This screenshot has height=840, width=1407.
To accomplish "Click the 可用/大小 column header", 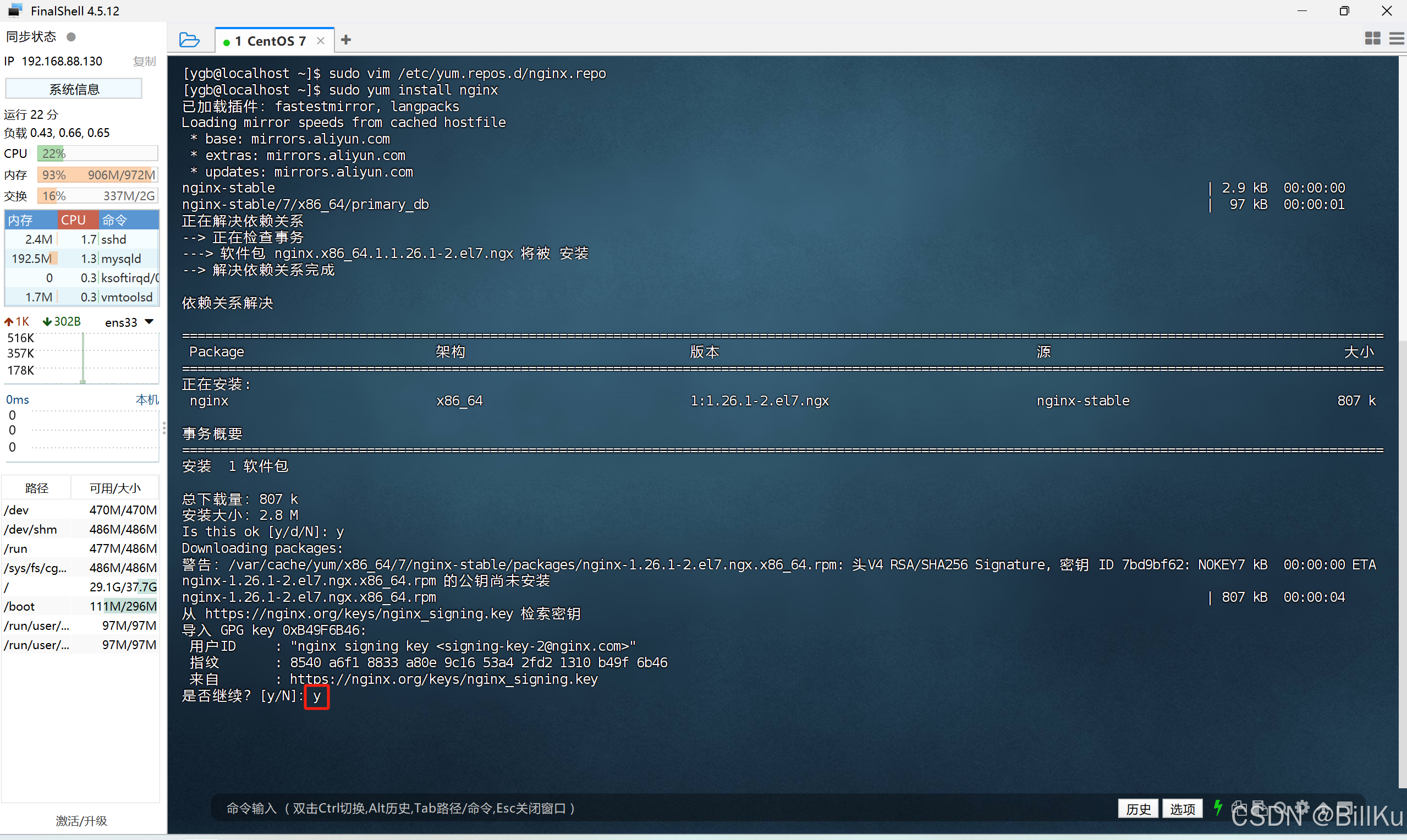I will tap(116, 488).
